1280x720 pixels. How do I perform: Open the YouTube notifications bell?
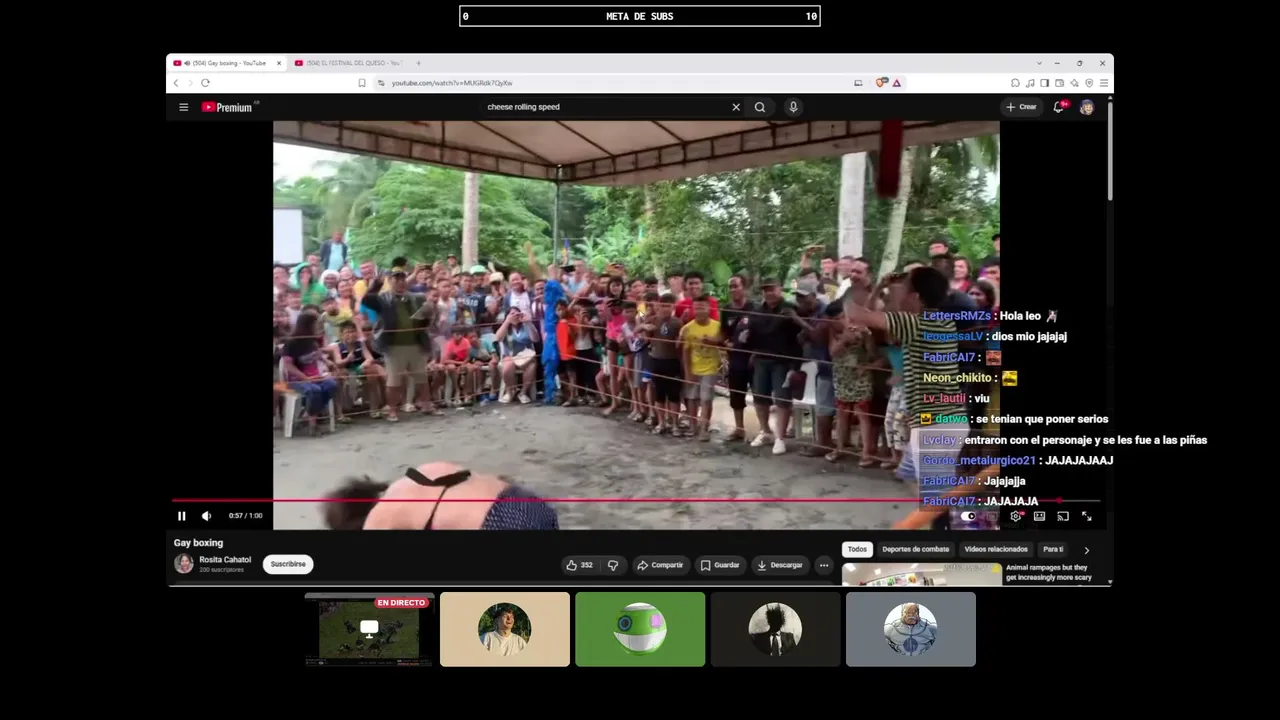[x=1058, y=107]
